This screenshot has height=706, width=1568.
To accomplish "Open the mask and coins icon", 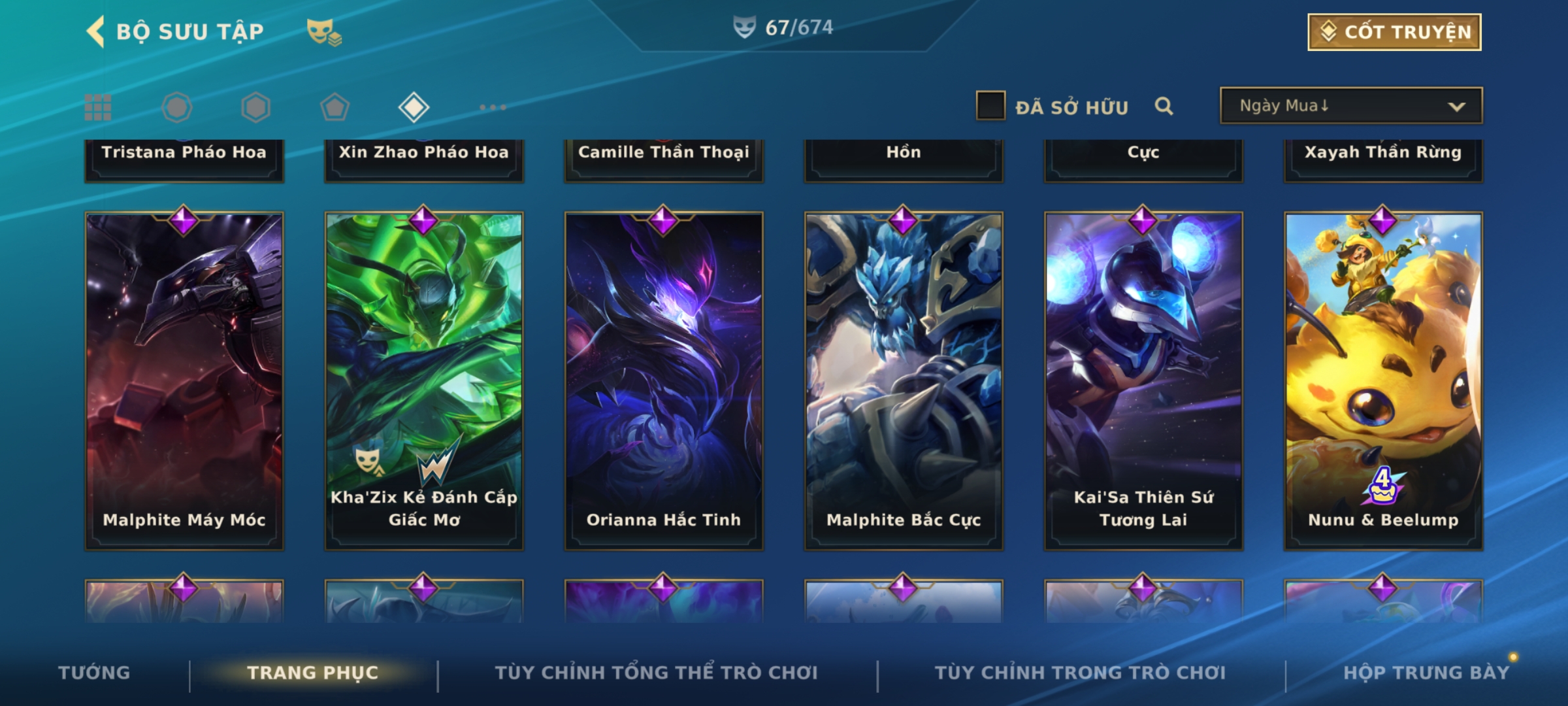I will pyautogui.click(x=324, y=32).
